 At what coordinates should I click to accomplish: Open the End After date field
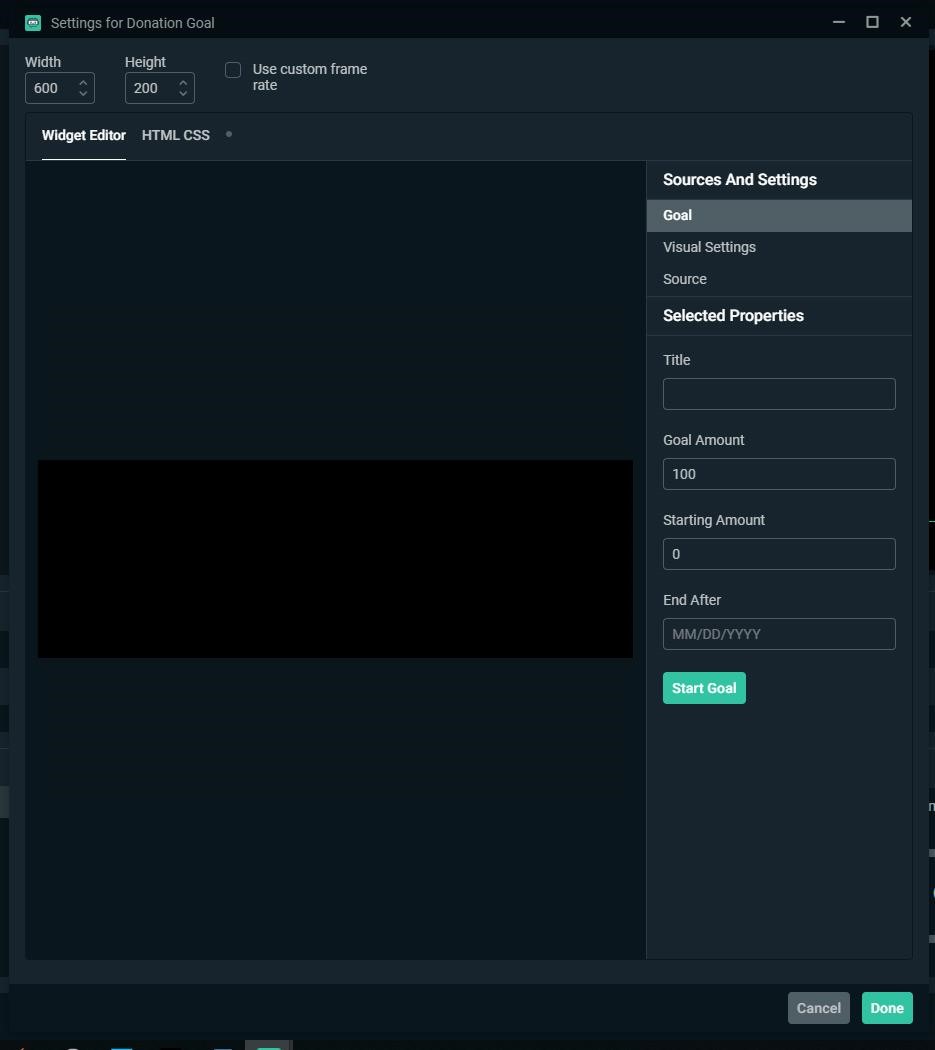779,633
